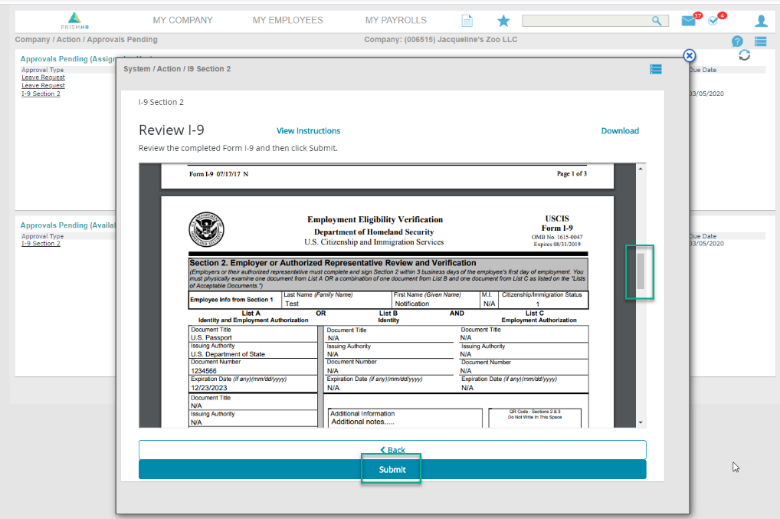Open page menu list icon under profile
This screenshot has width=780, height=519.
(x=761, y=41)
